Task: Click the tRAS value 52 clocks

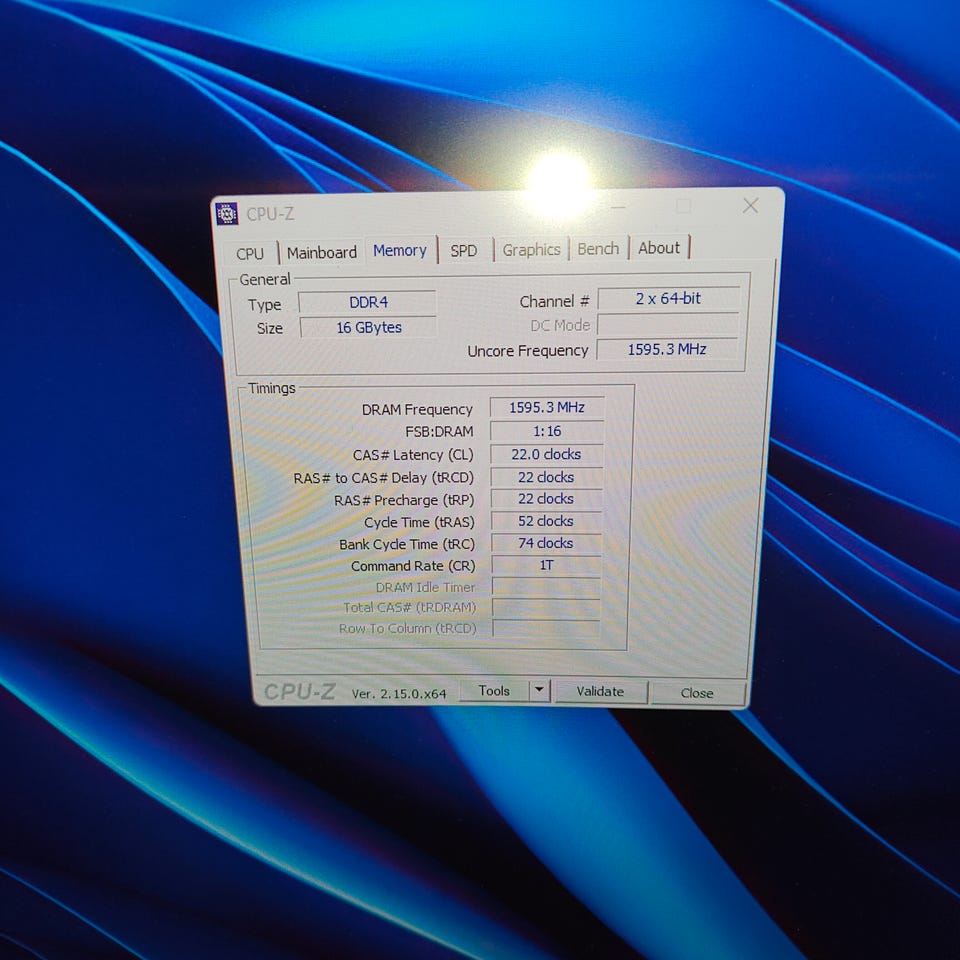Action: pos(546,521)
